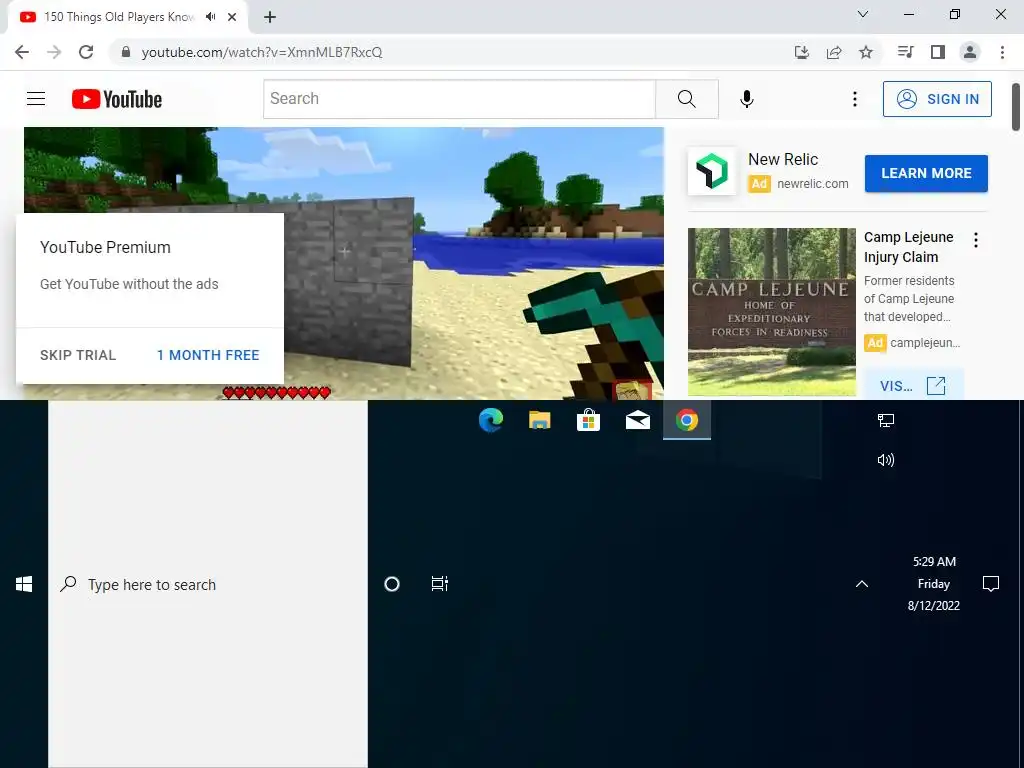
Task: Open Microsoft Edge from taskbar
Action: (490, 420)
